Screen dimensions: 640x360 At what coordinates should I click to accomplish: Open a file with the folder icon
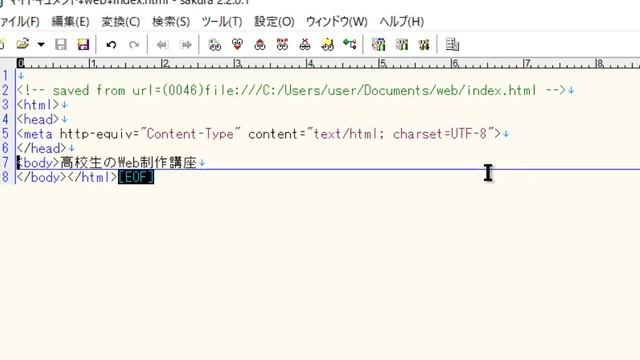click(22, 44)
